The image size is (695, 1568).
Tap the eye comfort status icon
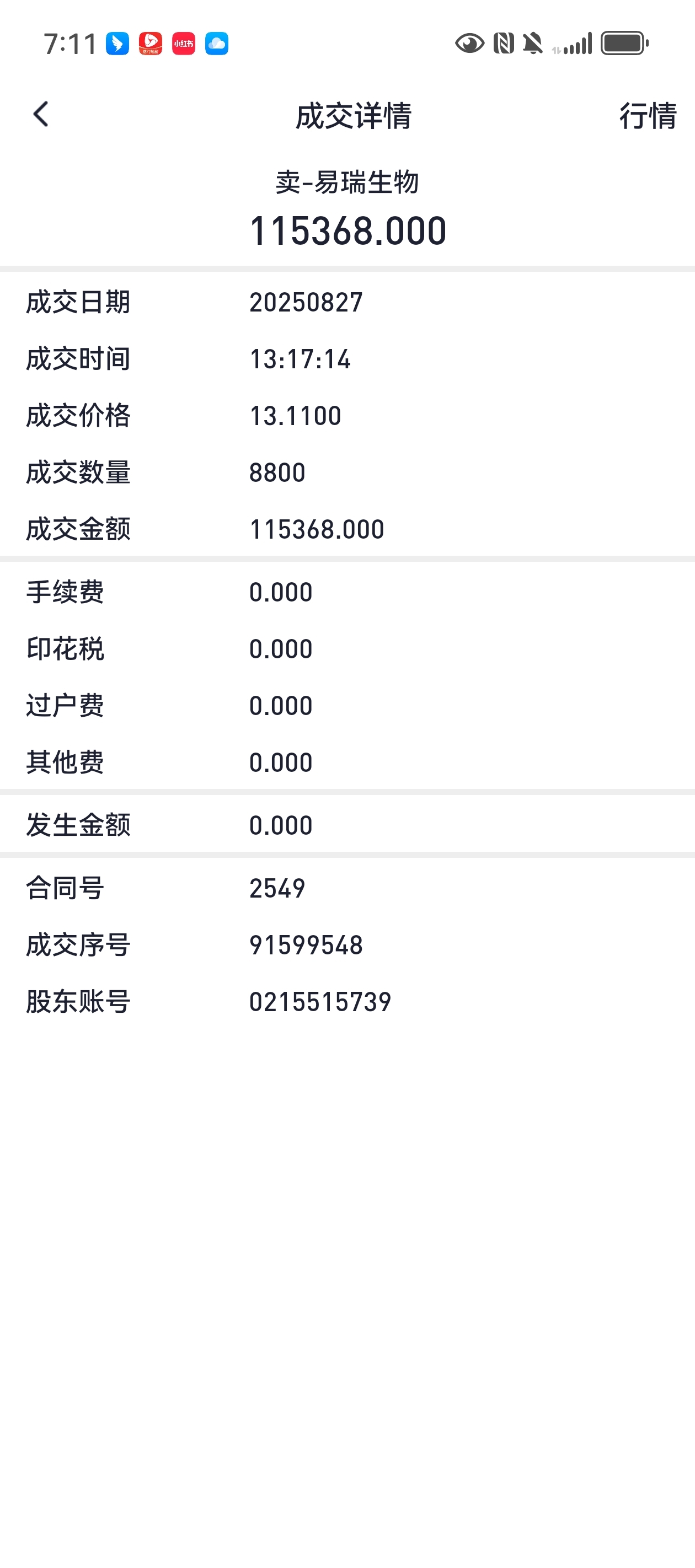click(x=469, y=44)
